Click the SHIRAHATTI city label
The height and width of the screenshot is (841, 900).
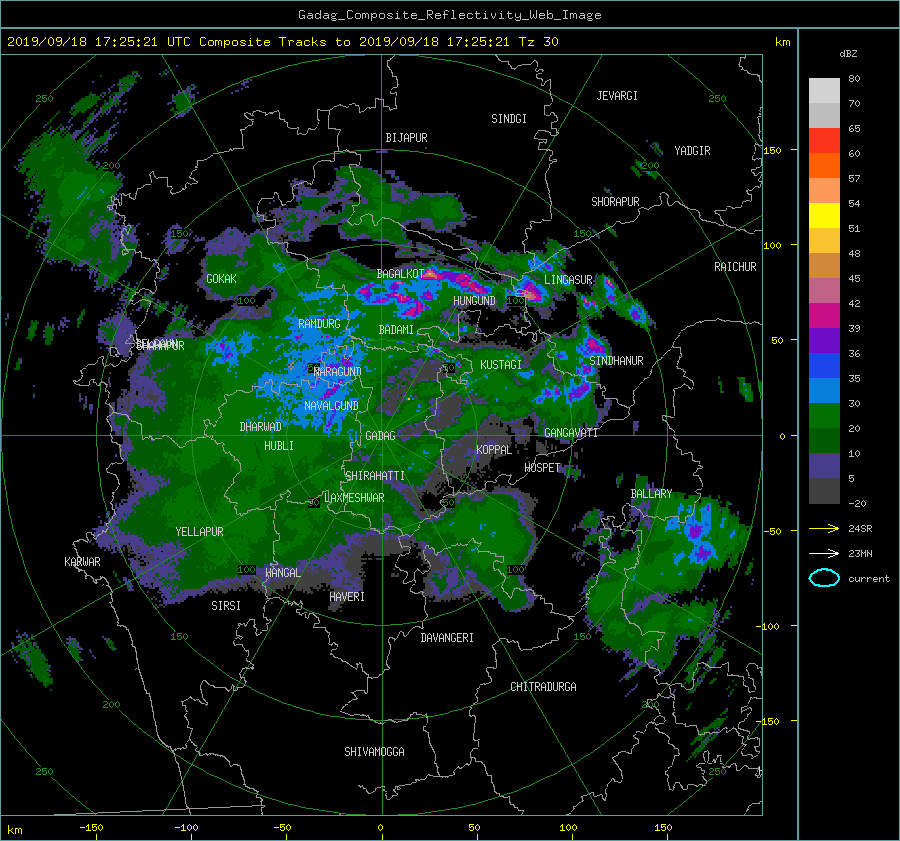click(375, 476)
